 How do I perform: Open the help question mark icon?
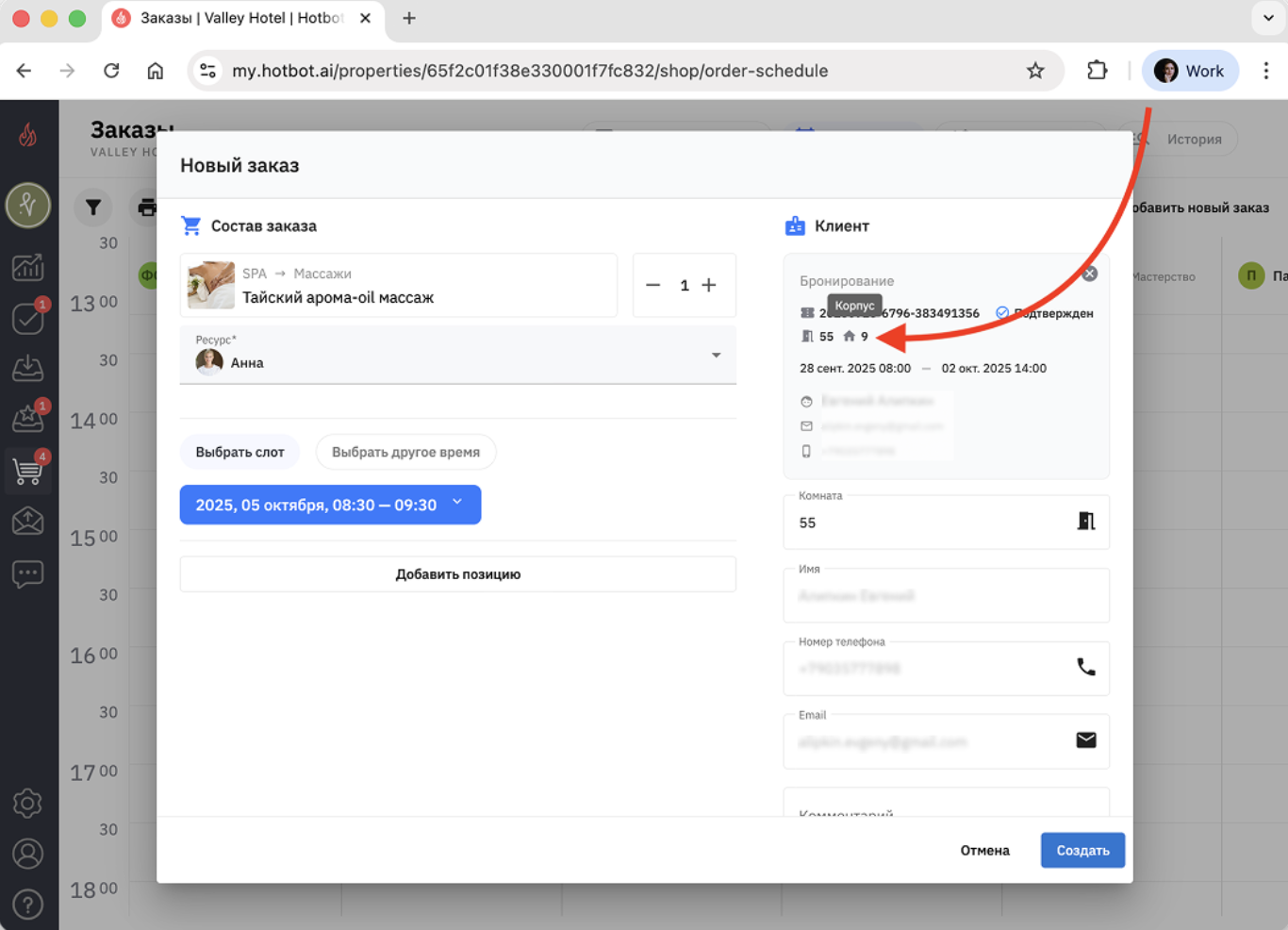point(28,905)
